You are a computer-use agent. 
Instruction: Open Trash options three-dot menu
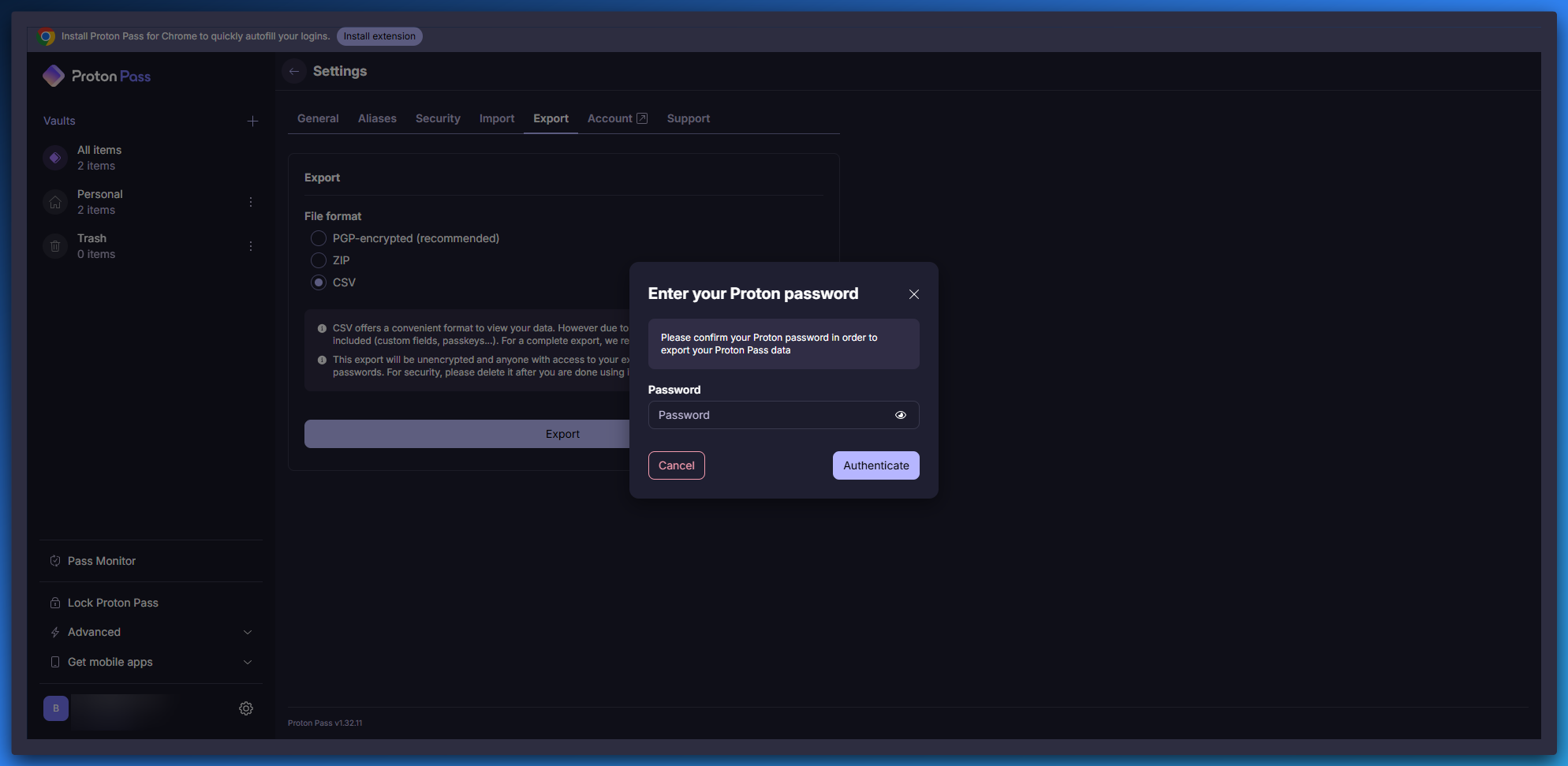(251, 246)
